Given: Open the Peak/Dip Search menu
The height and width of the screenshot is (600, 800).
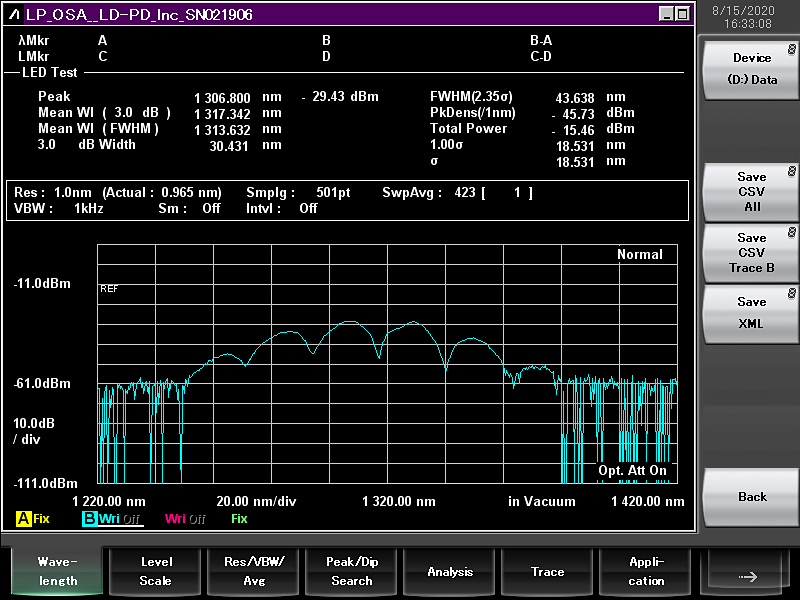Looking at the screenshot, I should [352, 572].
